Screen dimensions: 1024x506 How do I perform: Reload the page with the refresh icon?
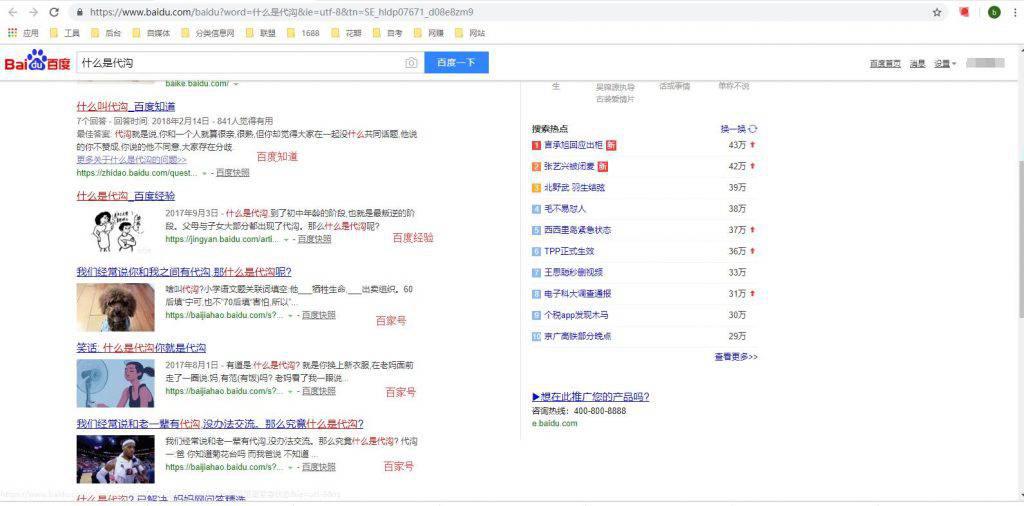pyautogui.click(x=54, y=12)
